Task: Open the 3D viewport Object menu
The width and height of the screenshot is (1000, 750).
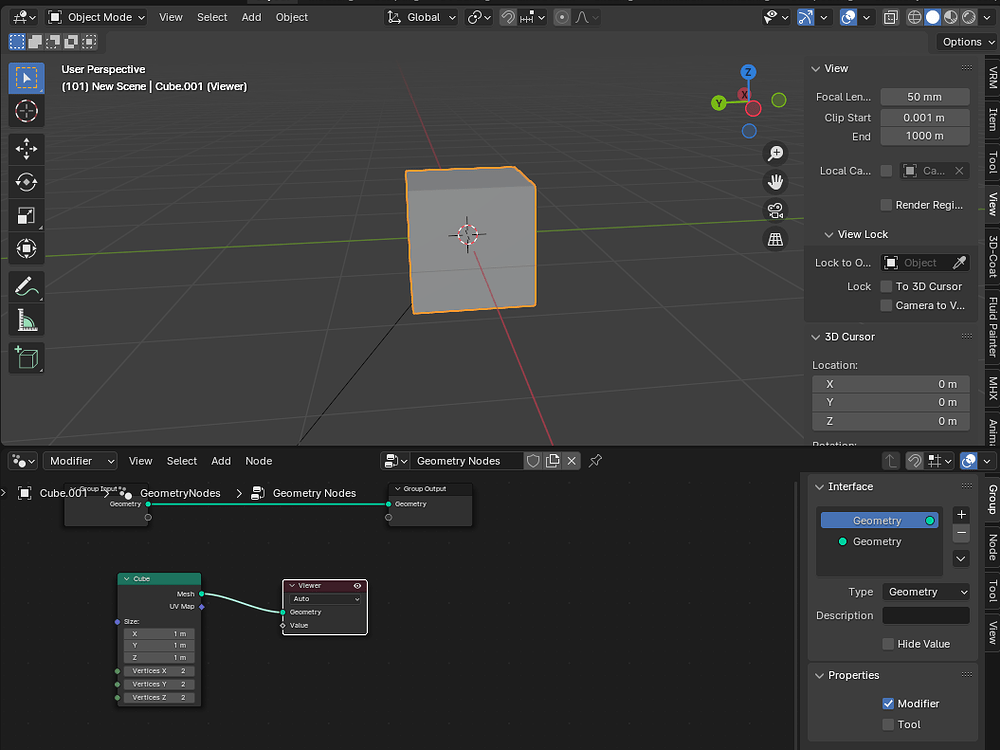Action: [291, 17]
